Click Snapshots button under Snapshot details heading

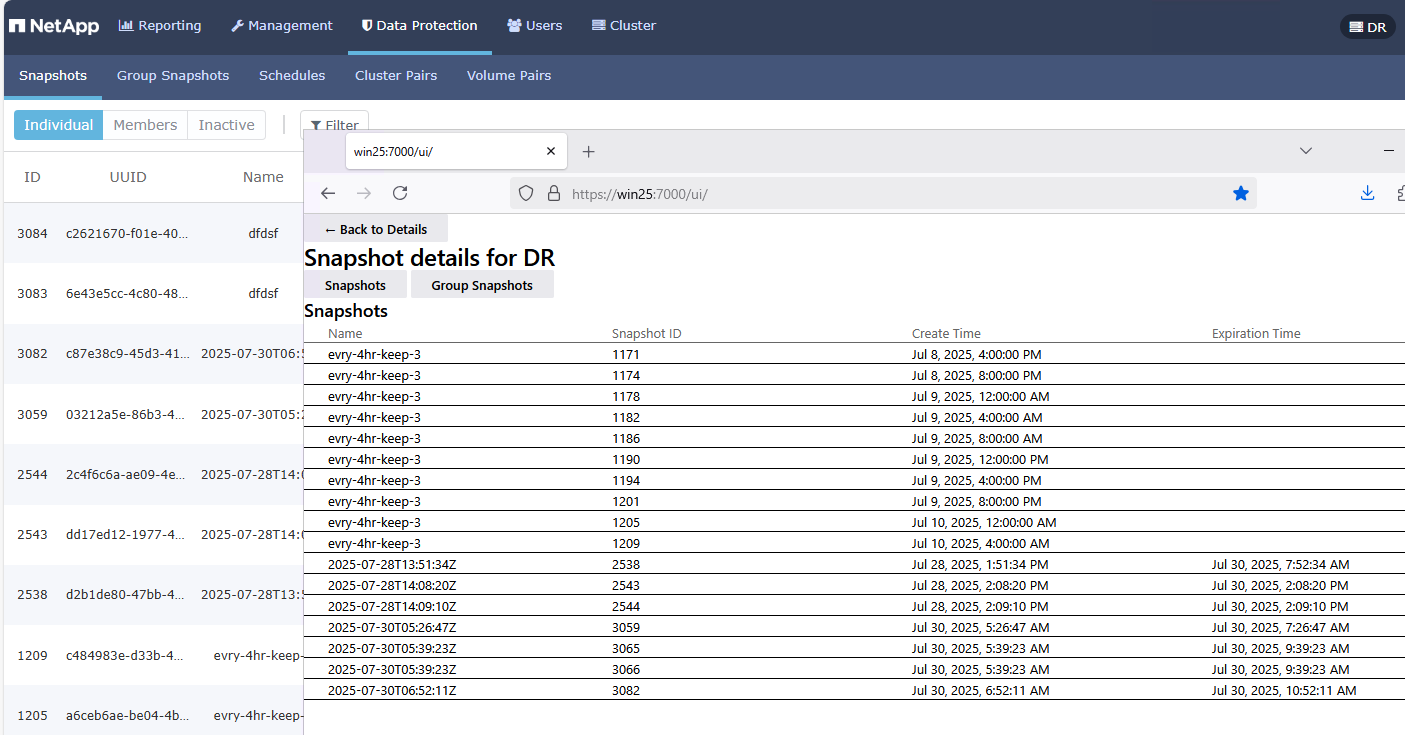[355, 285]
